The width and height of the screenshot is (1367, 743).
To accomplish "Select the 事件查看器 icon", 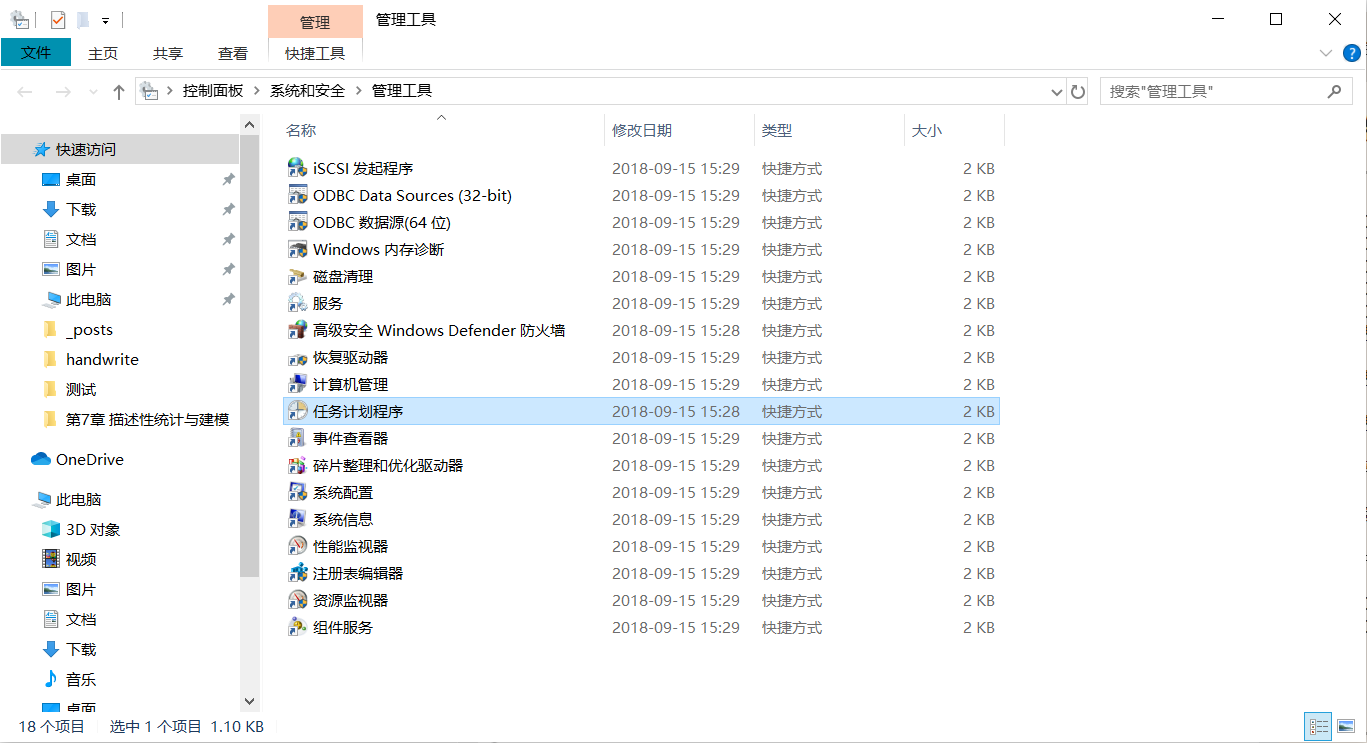I will click(297, 438).
